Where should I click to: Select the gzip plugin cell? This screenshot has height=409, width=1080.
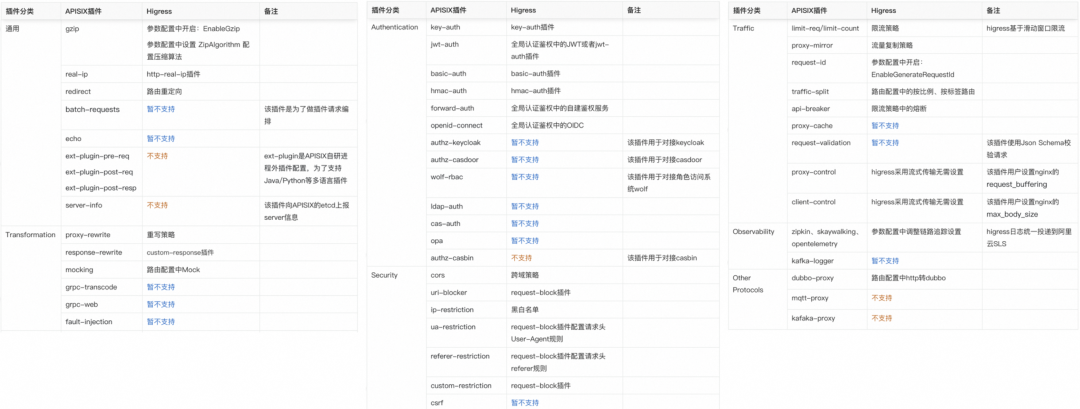coord(73,29)
